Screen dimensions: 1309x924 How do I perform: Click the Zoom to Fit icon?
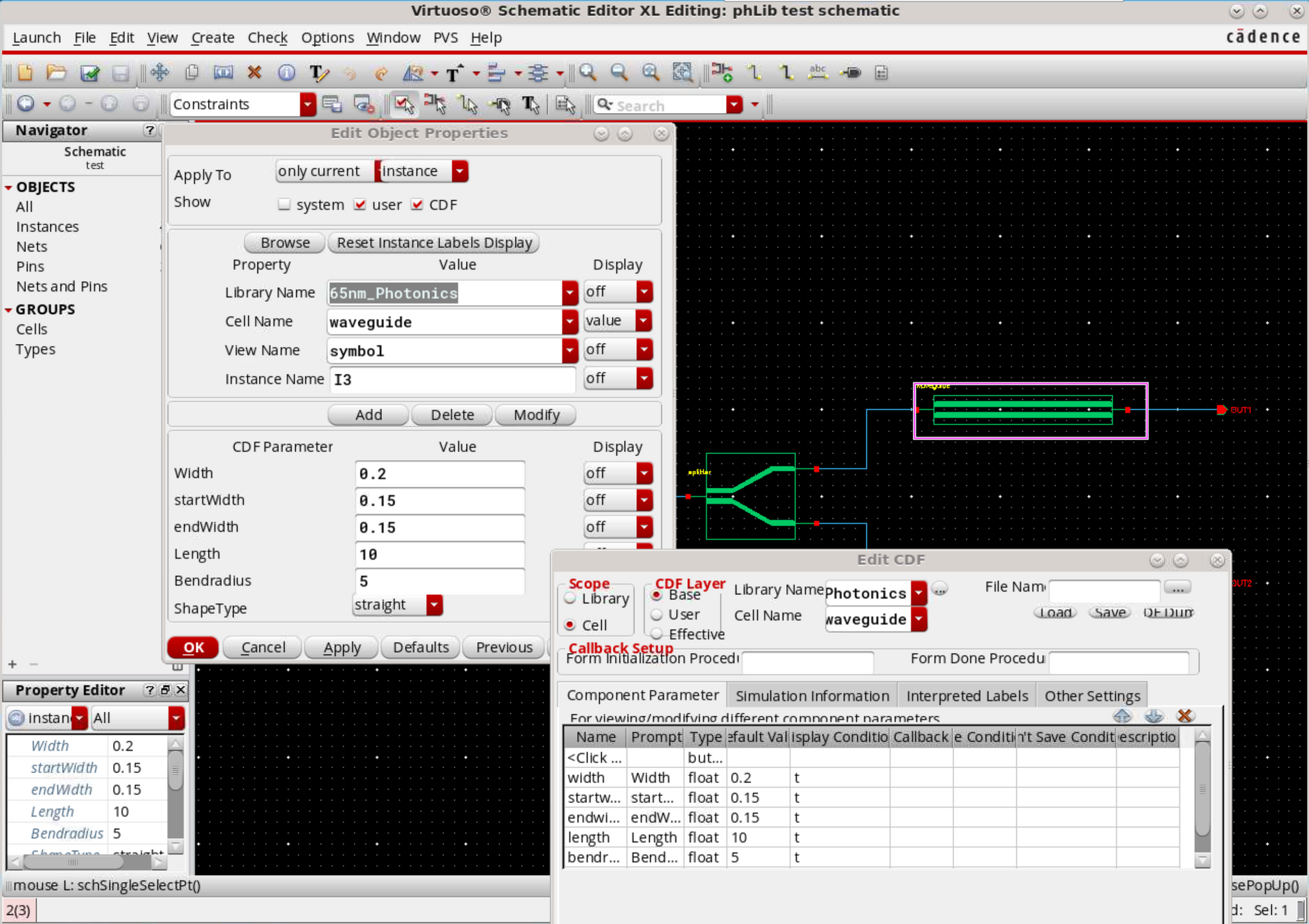[650, 72]
